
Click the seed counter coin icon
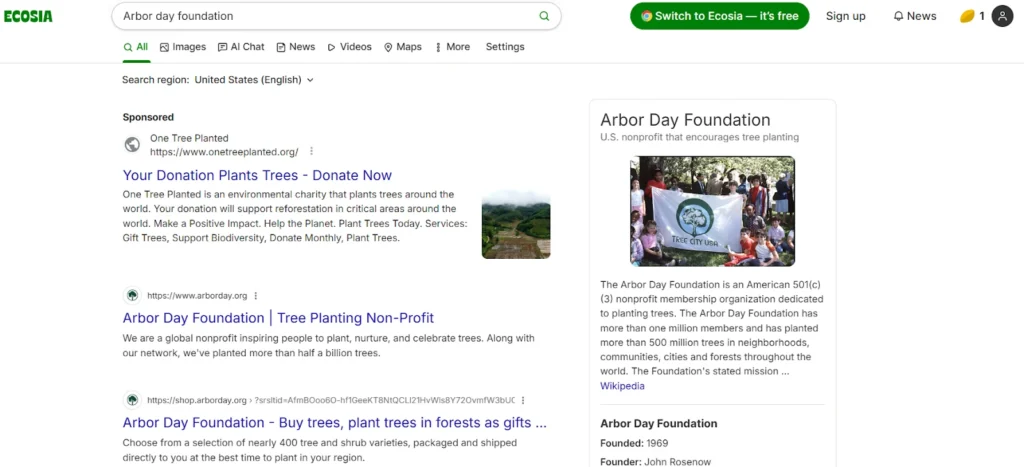pos(967,16)
